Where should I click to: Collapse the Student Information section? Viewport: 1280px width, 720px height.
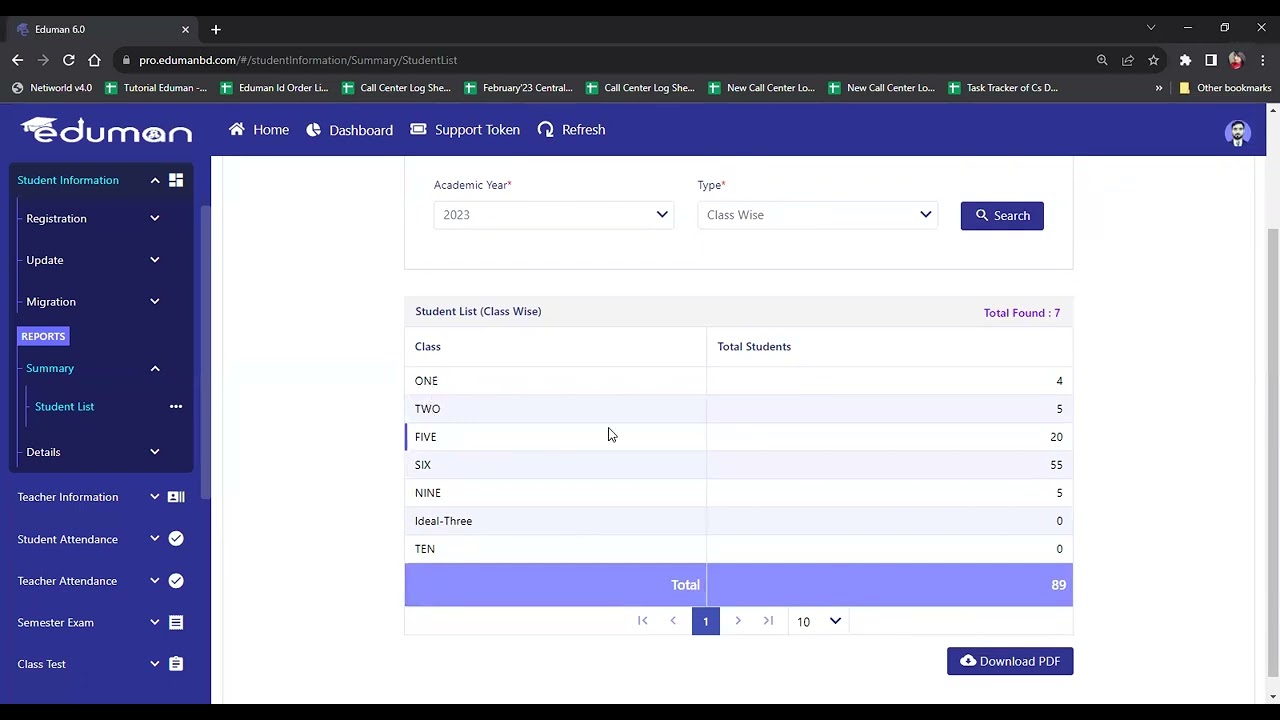click(x=155, y=180)
